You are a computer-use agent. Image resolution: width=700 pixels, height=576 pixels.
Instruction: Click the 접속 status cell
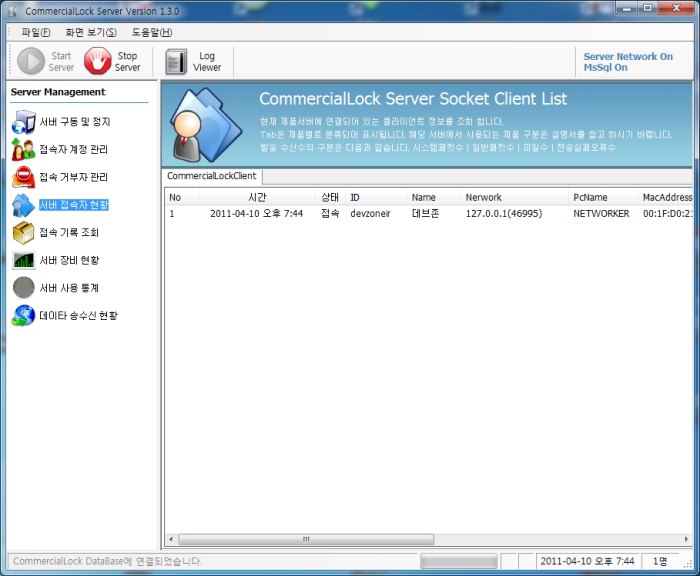(330, 214)
